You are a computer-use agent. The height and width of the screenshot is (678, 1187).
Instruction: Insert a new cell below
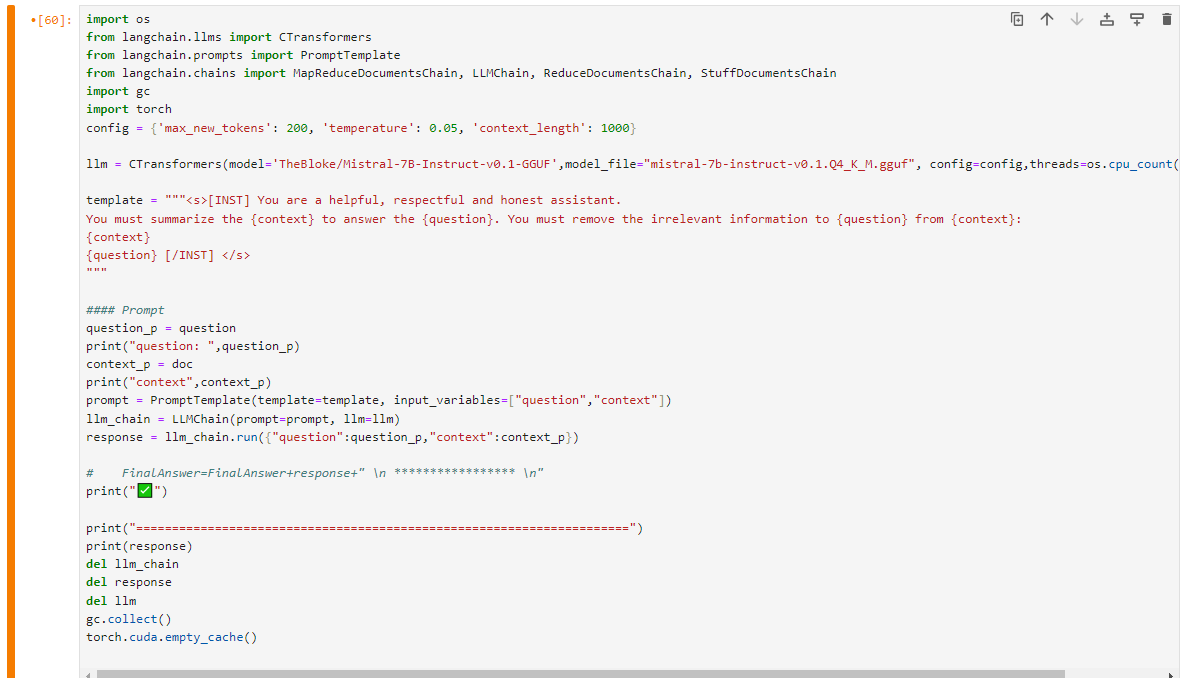1137,18
